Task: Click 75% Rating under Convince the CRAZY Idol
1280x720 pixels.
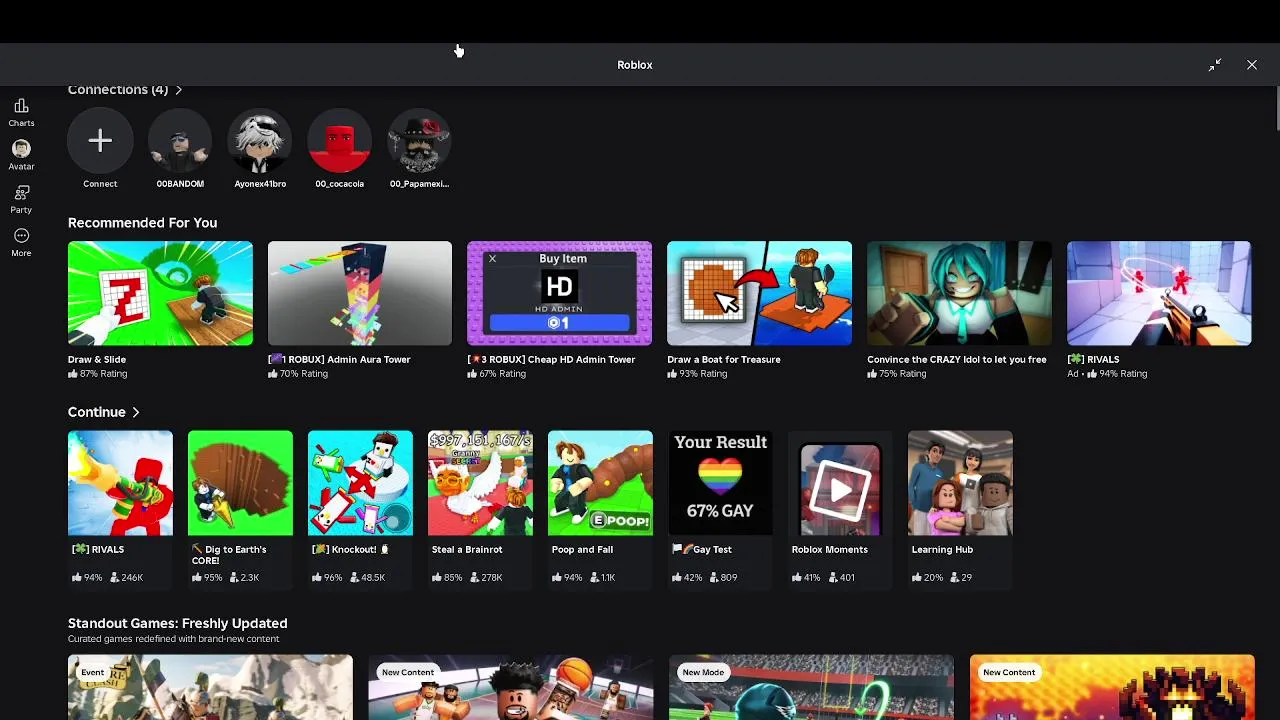Action: 897,374
